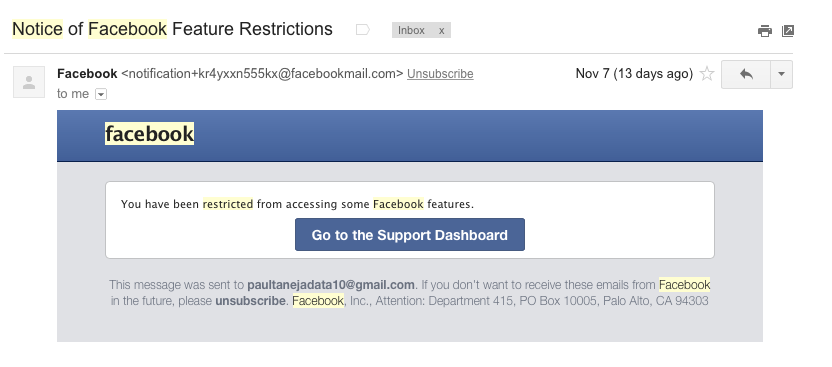Remove the Inbox label with x
Image resolution: width=832 pixels, height=367 pixels.
(441, 30)
